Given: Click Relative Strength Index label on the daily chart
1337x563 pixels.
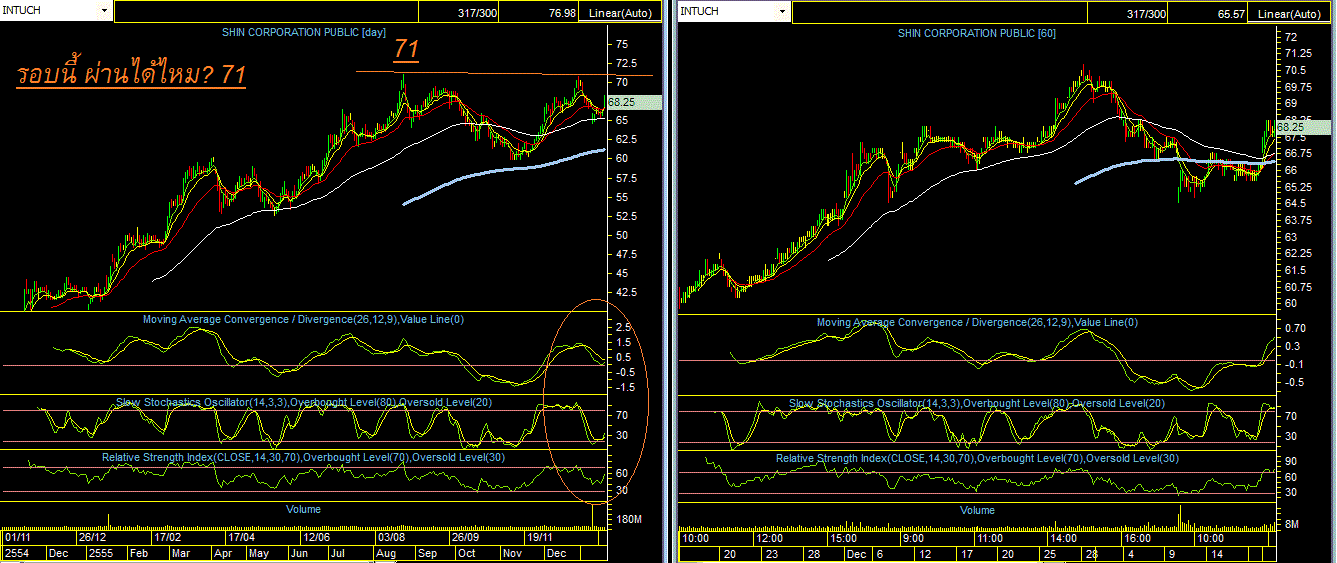Looking at the screenshot, I should pos(303,457).
